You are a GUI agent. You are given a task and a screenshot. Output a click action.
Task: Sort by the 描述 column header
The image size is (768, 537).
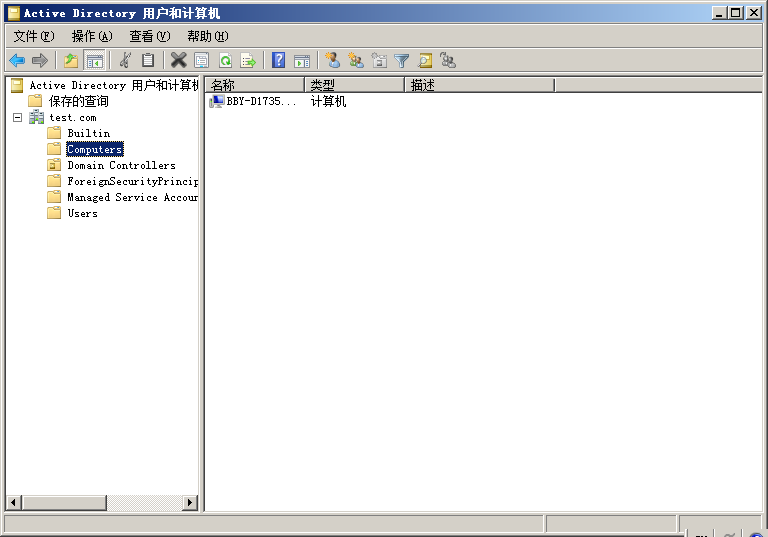[480, 85]
